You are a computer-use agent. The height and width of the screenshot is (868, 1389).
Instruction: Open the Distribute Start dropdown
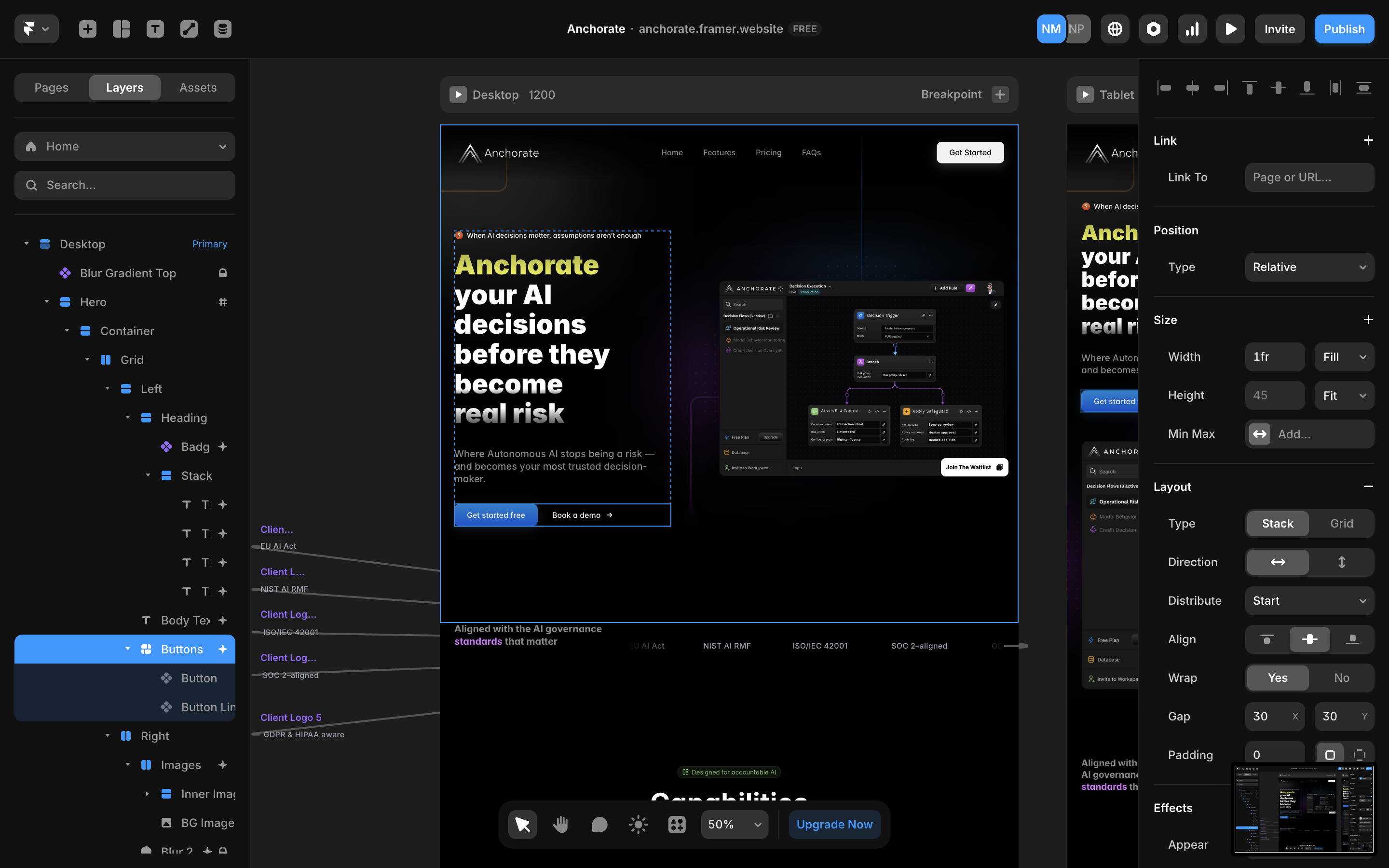(1309, 600)
